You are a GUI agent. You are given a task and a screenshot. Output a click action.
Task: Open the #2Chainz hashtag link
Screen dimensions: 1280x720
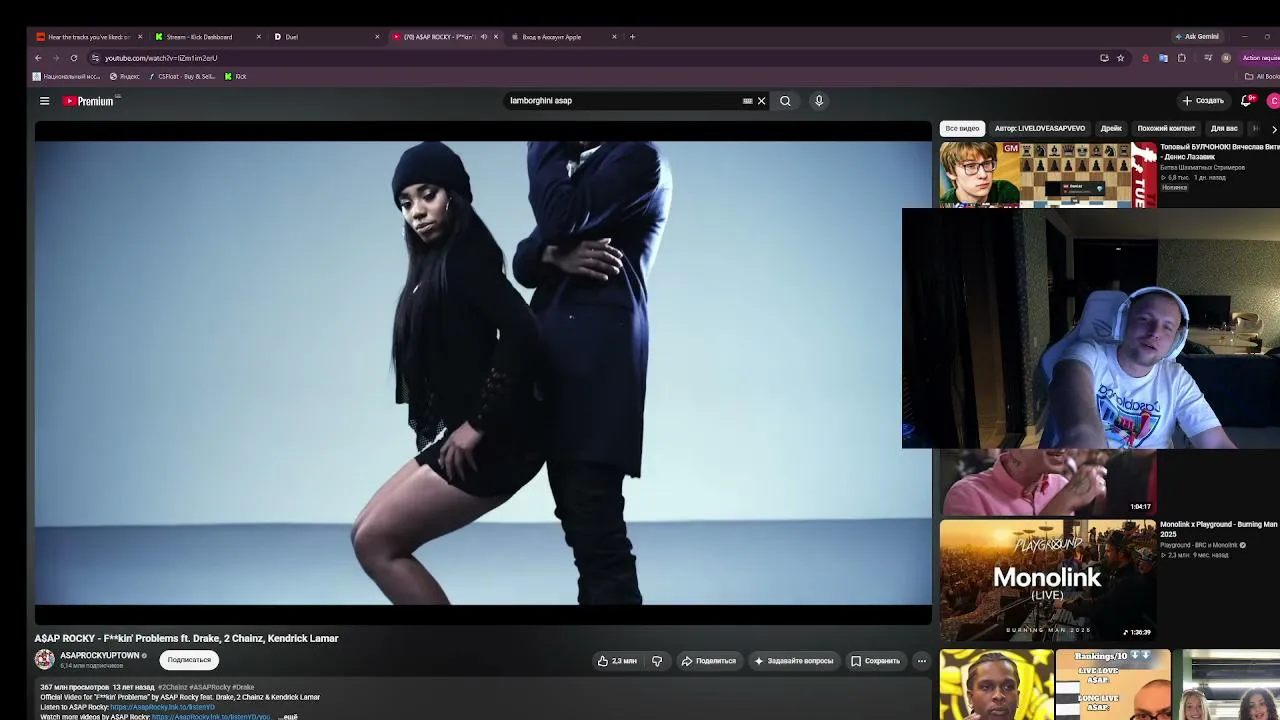(x=172, y=688)
